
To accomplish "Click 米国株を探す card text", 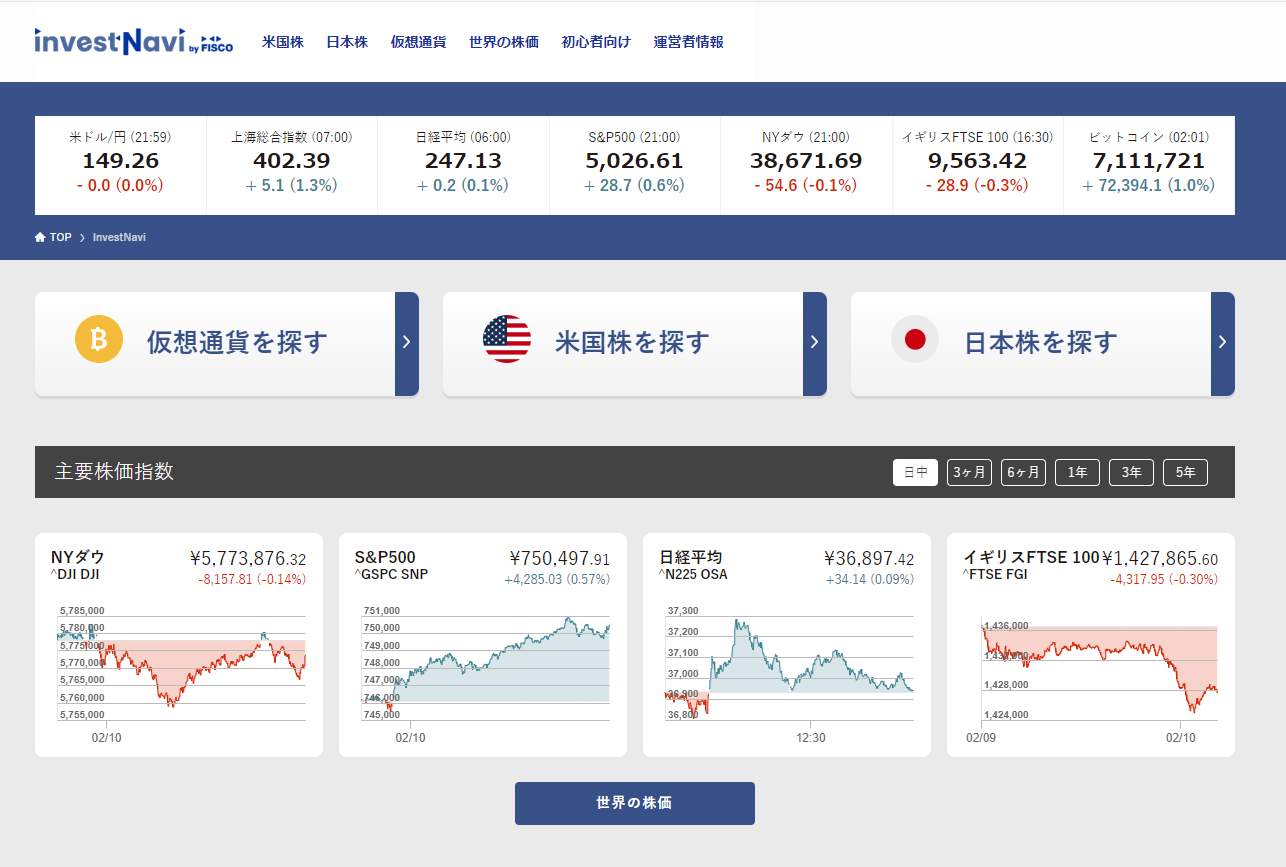I will [x=632, y=342].
